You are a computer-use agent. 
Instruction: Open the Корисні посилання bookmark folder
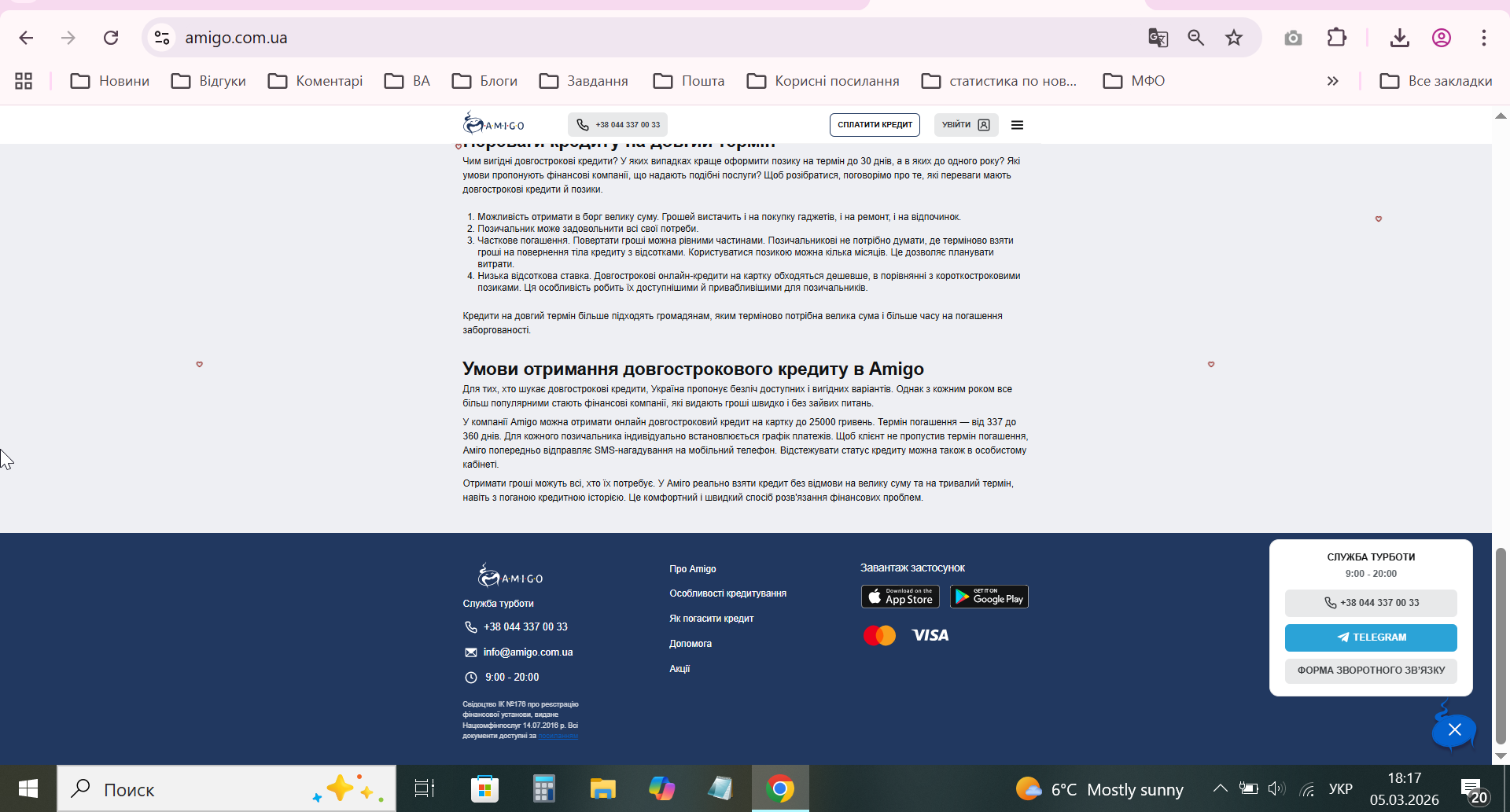pos(823,81)
